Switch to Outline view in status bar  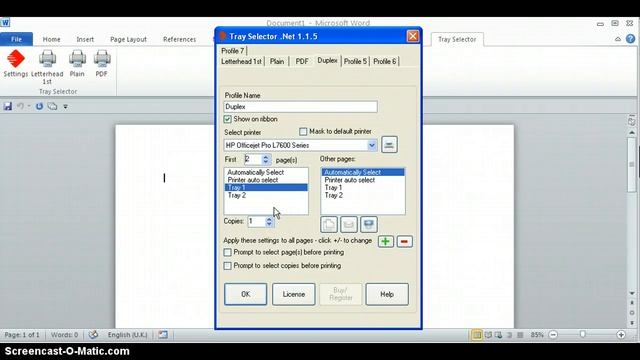click(x=509, y=335)
